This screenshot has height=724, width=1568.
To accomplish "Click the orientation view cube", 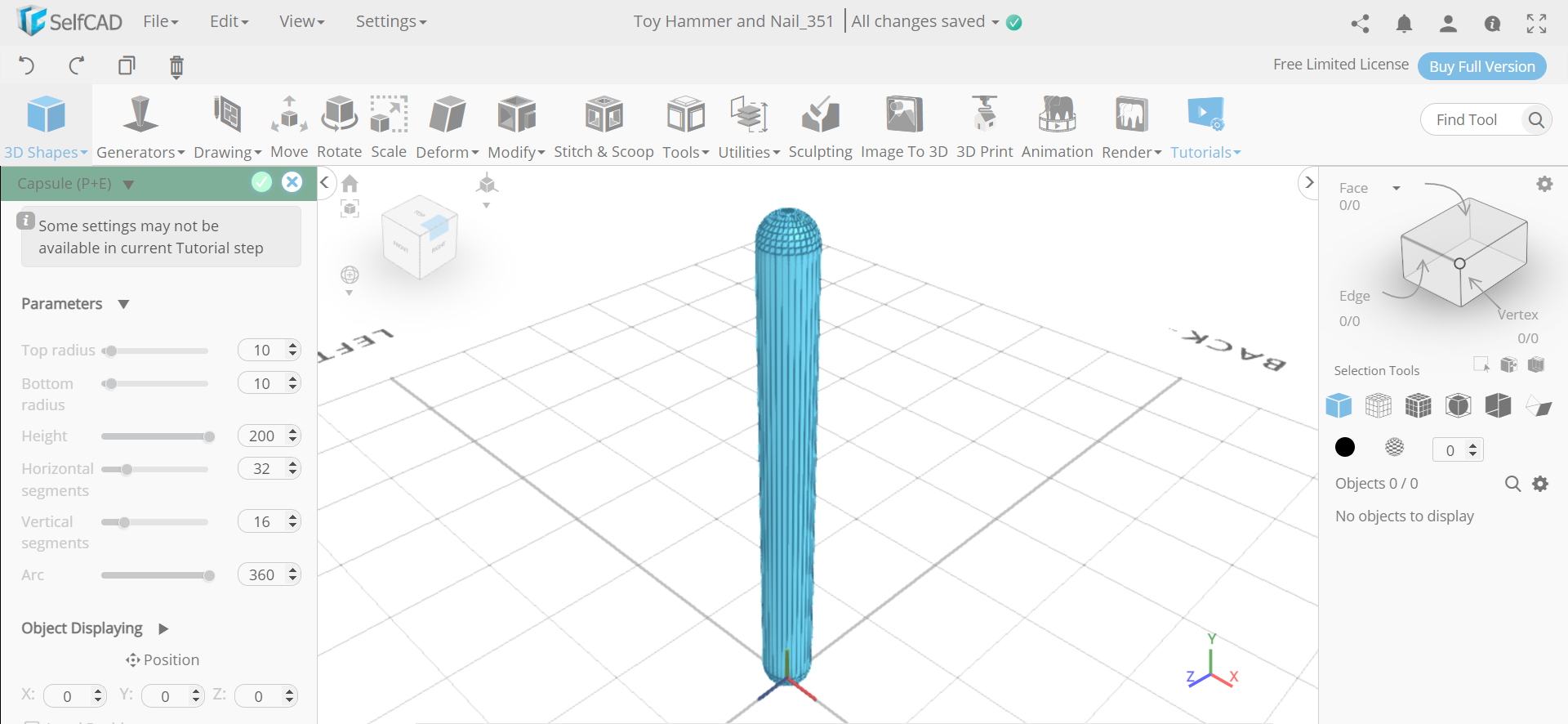I will 421,236.
